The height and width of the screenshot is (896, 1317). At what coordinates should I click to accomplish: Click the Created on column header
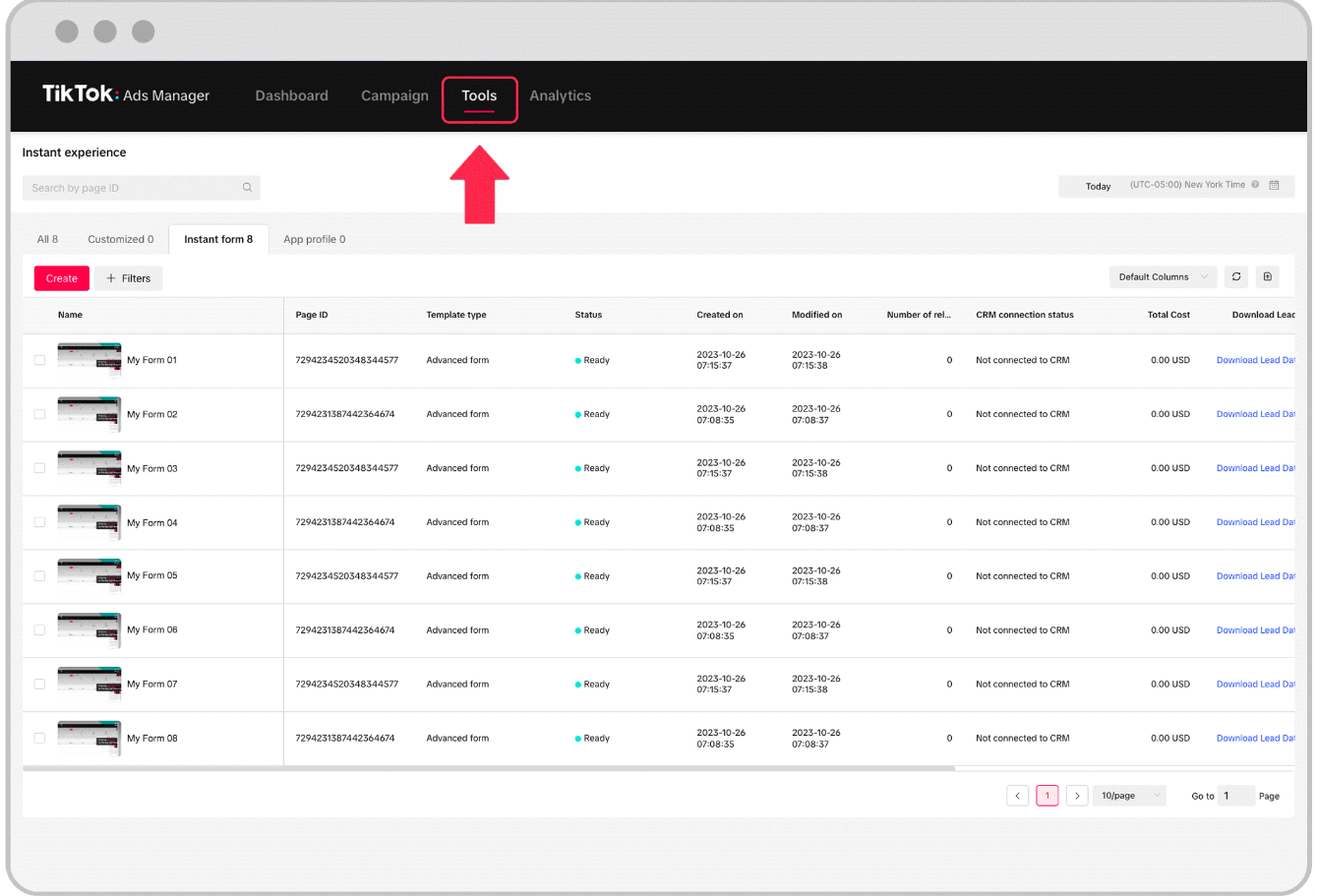tap(720, 315)
